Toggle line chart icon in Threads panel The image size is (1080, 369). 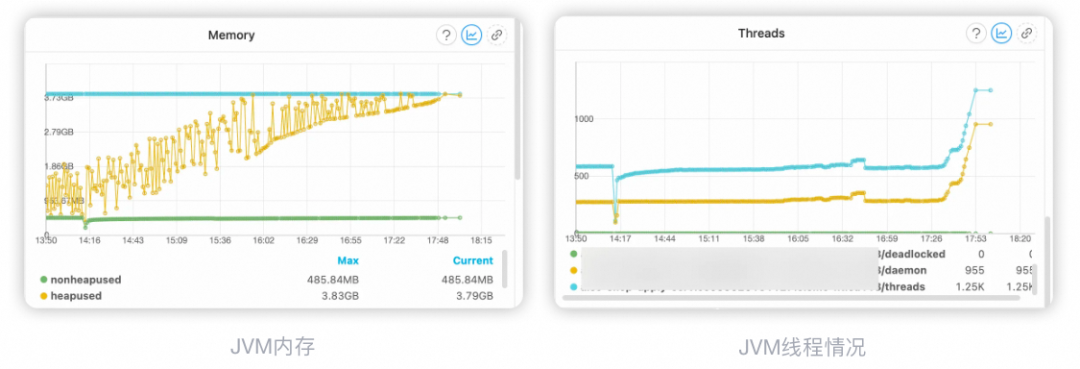(1001, 33)
